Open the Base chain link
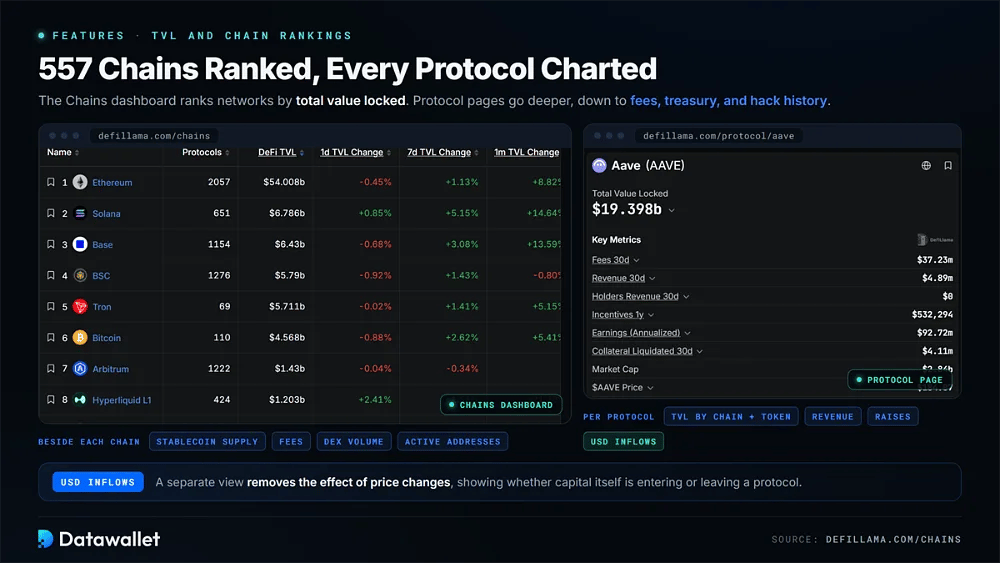Screen dimensions: 1000x563 click(103, 244)
